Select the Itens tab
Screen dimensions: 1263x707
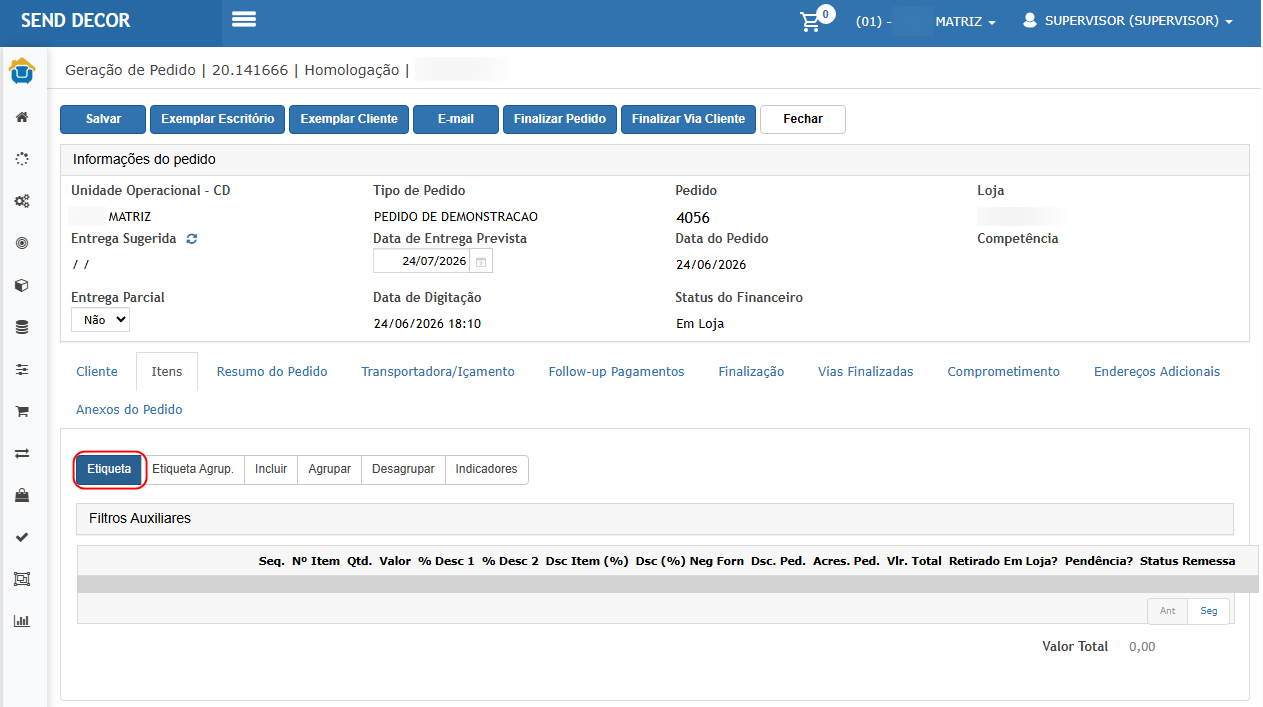167,371
